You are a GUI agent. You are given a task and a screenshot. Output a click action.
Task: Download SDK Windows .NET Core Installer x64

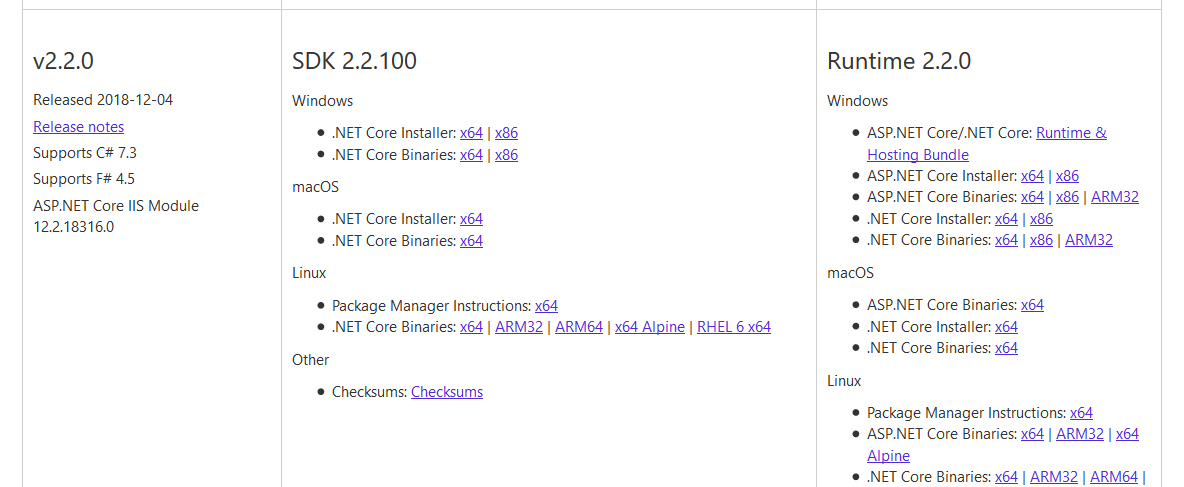(x=471, y=133)
